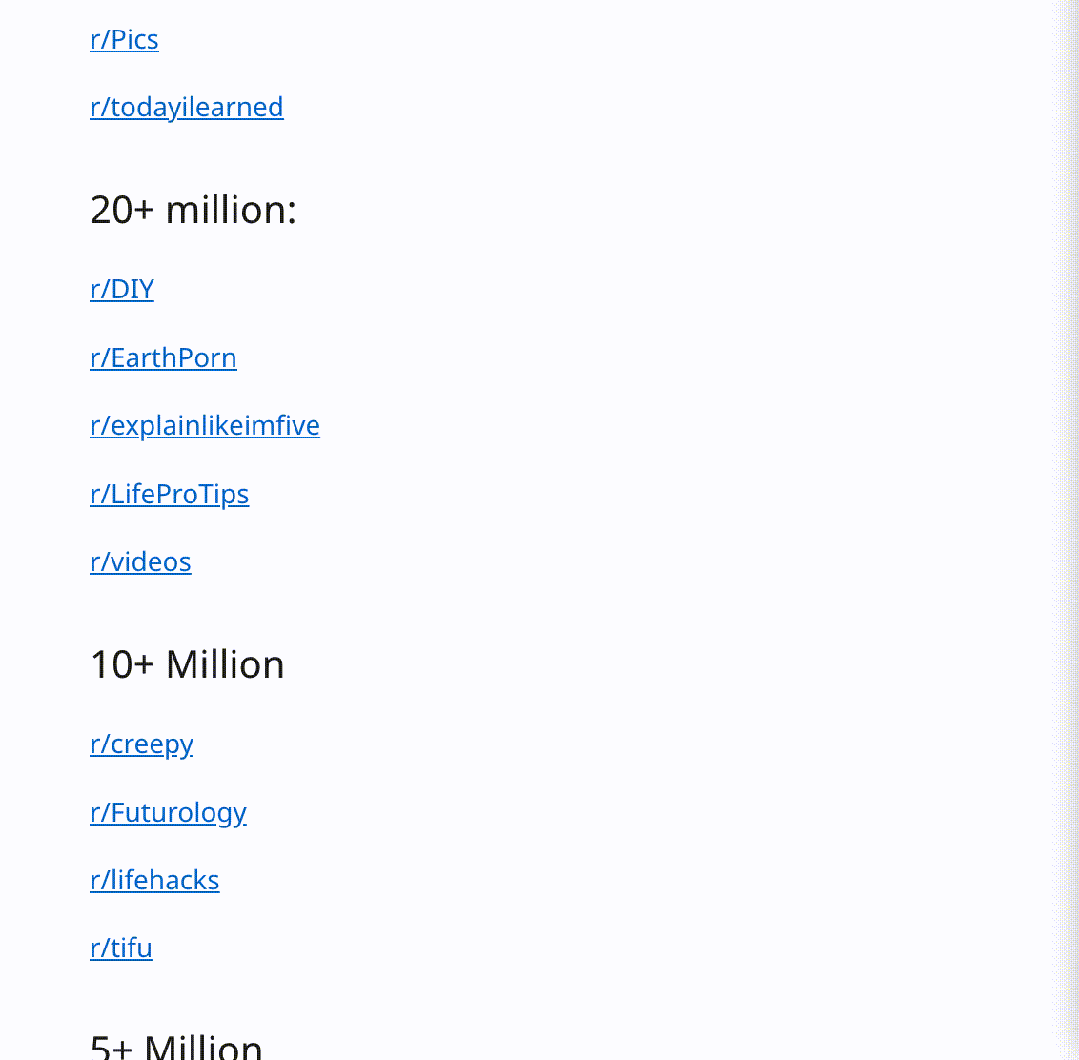Select the "10+ Million" heading

187,665
